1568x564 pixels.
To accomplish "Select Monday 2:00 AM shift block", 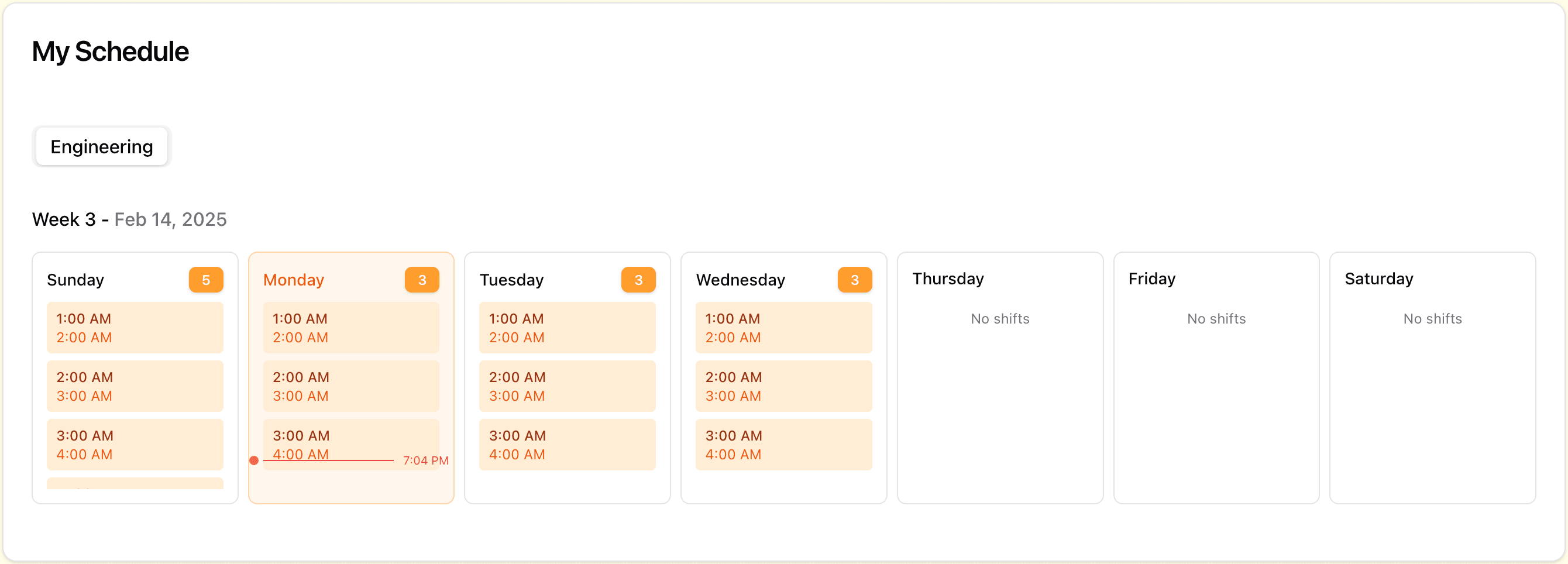I will pos(351,386).
